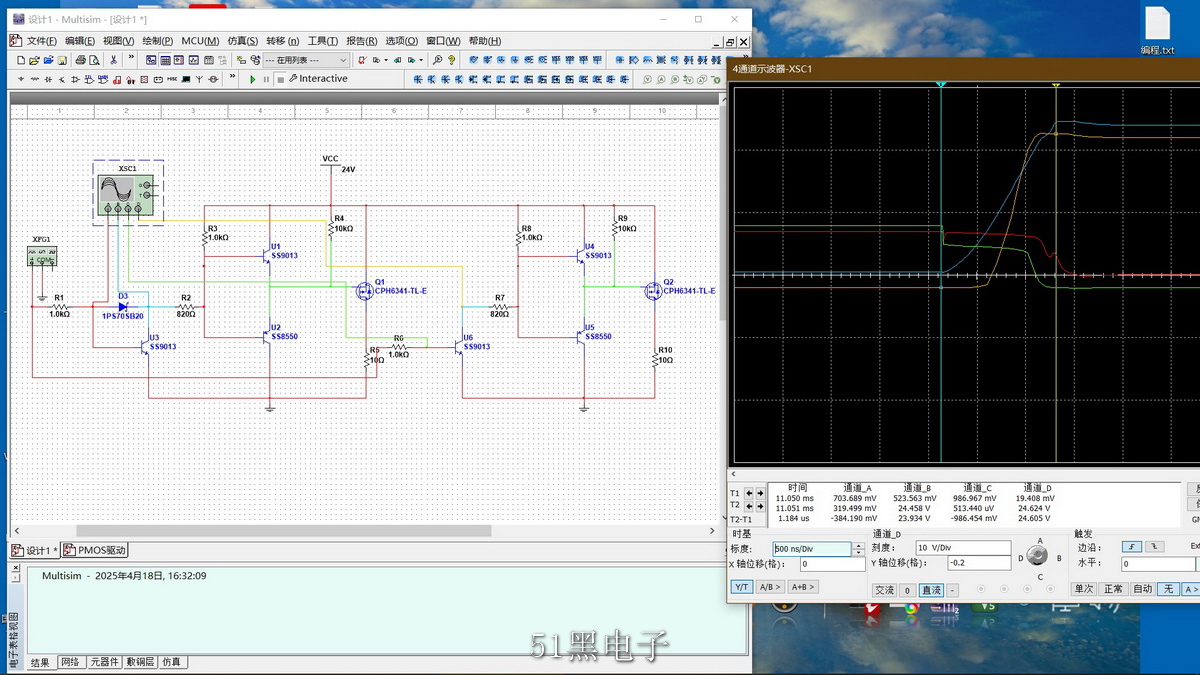Select the 元器件 tab
The width and height of the screenshot is (1200, 675).
pyautogui.click(x=104, y=662)
